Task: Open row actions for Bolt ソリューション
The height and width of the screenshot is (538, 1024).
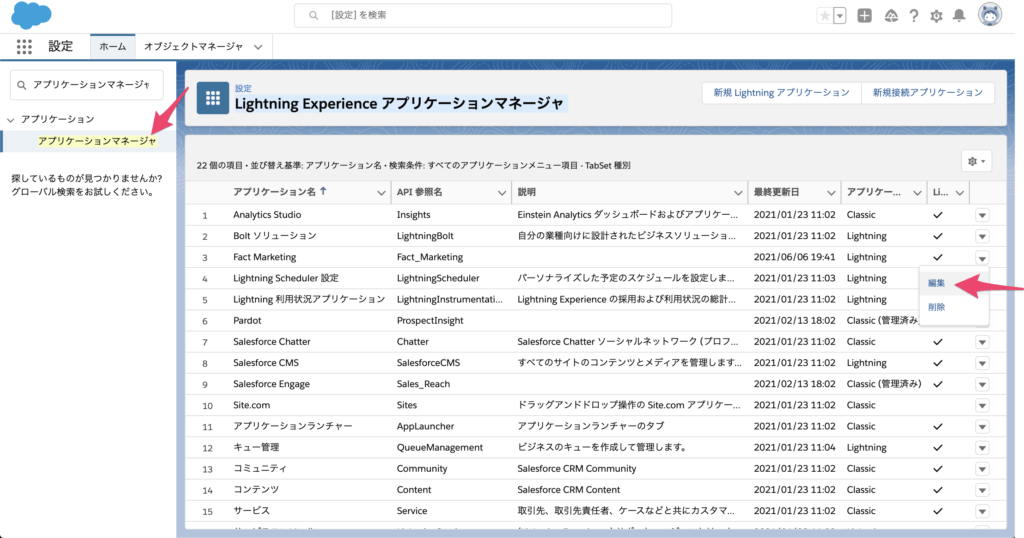Action: (982, 236)
